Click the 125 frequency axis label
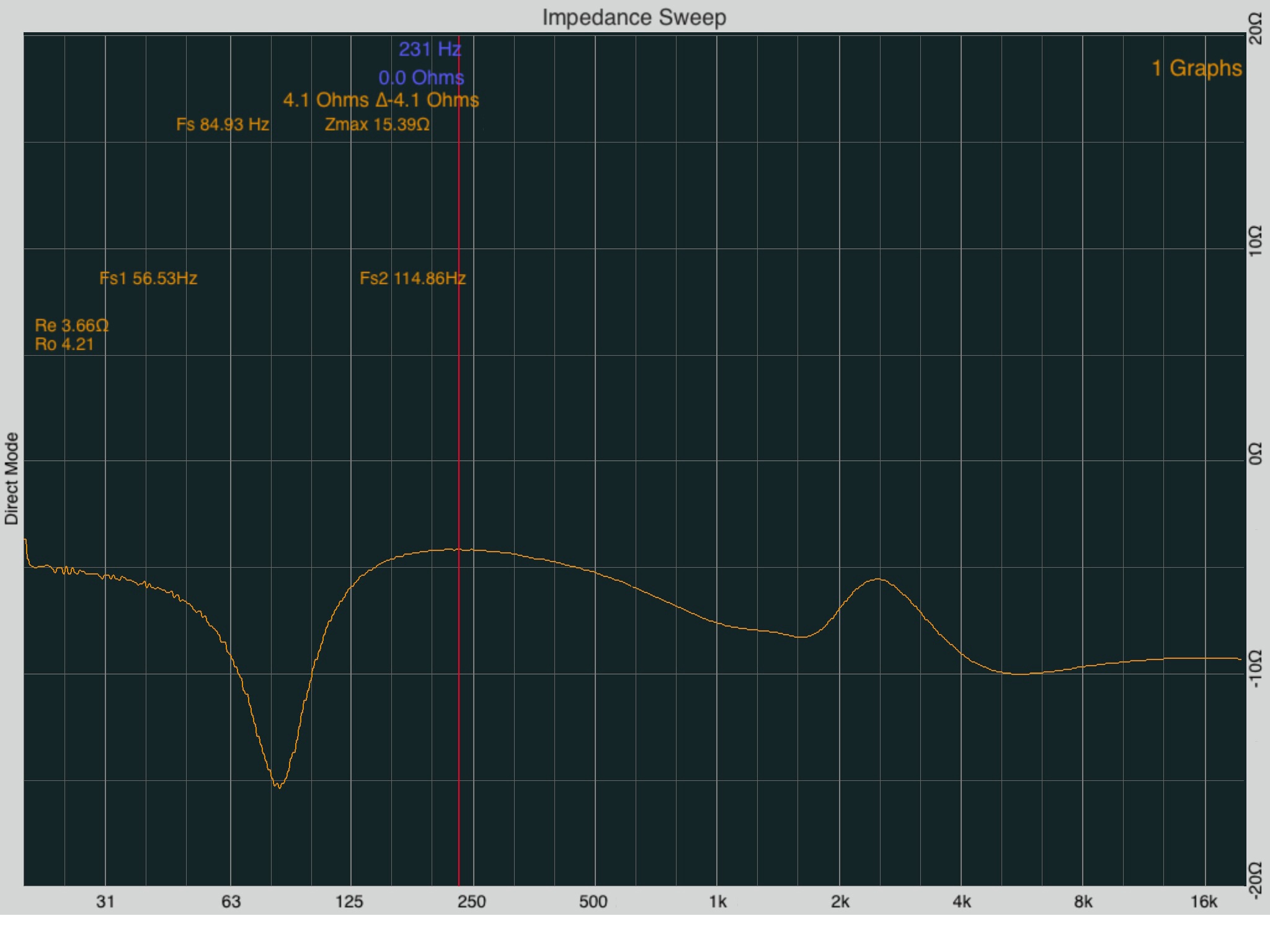This screenshot has height=952, width=1270. coord(349,902)
